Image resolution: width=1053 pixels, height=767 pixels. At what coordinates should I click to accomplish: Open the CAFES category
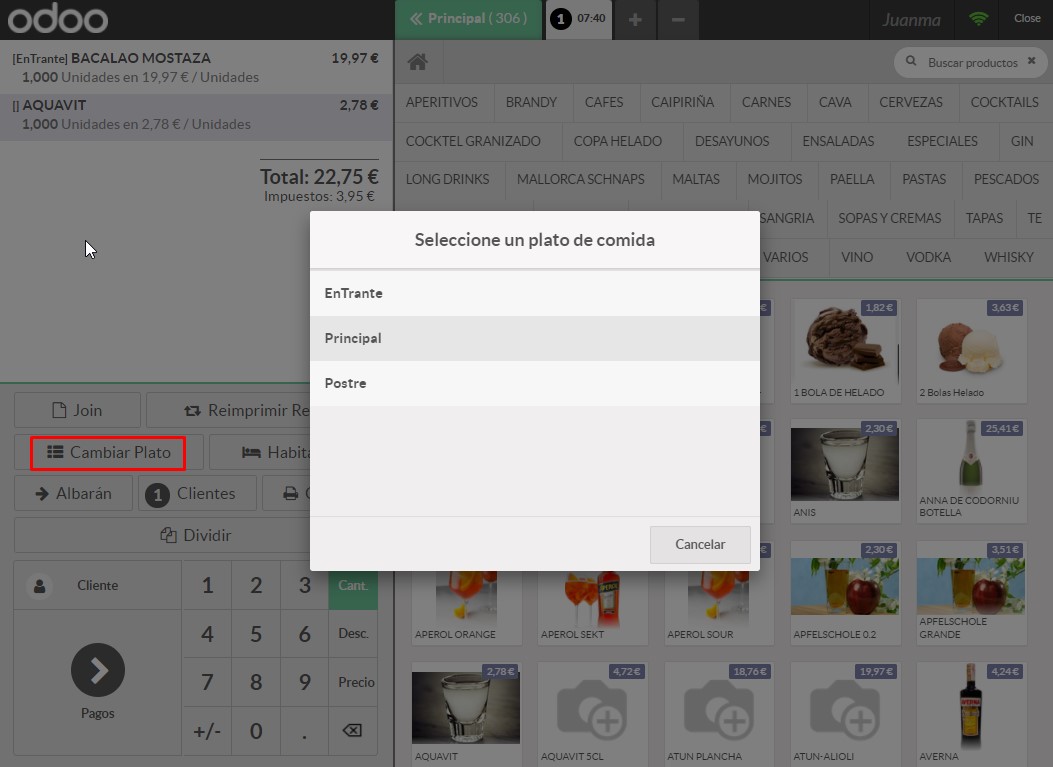coord(604,102)
